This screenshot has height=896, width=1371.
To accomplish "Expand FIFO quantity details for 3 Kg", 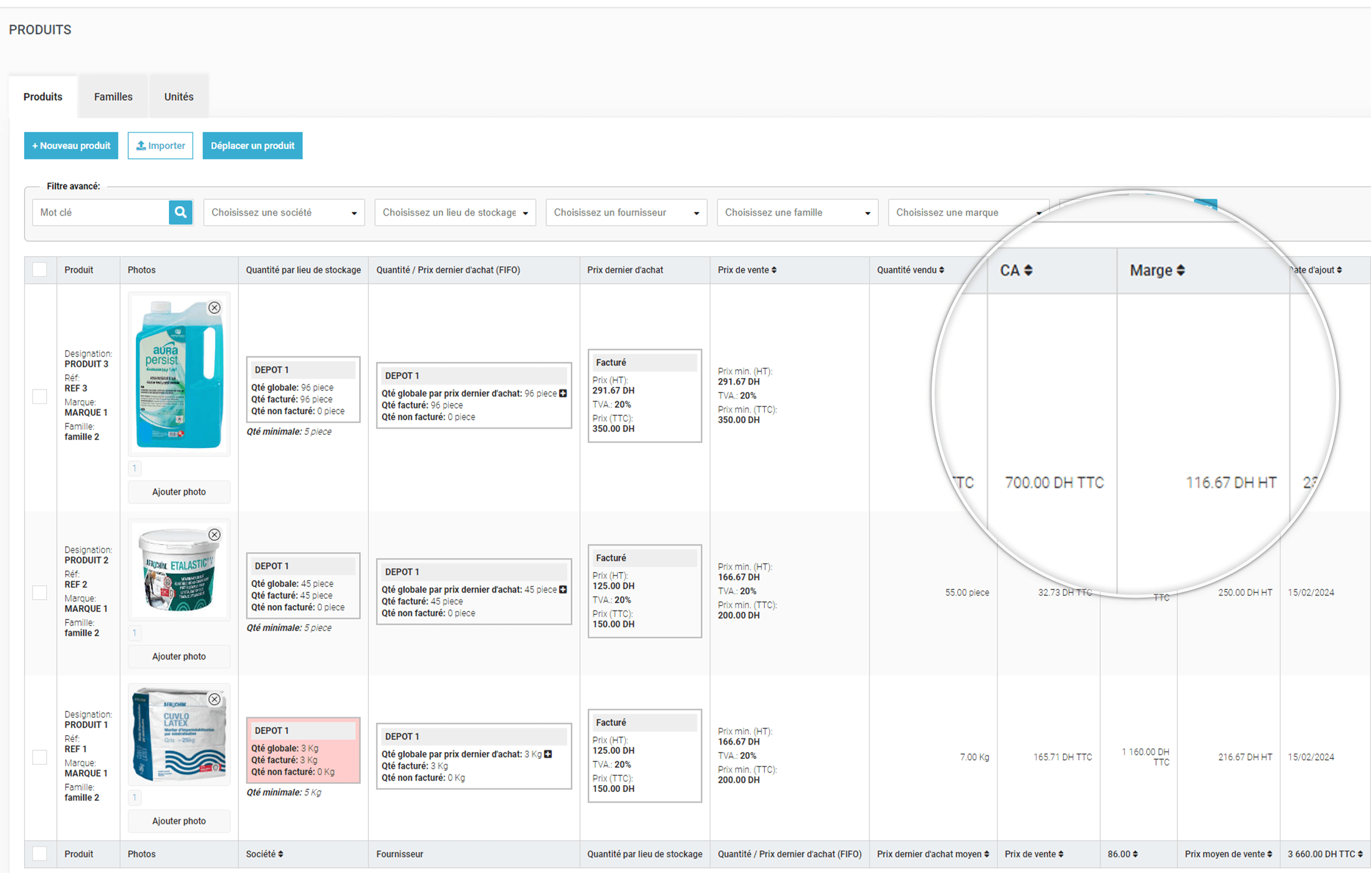I will (548, 754).
